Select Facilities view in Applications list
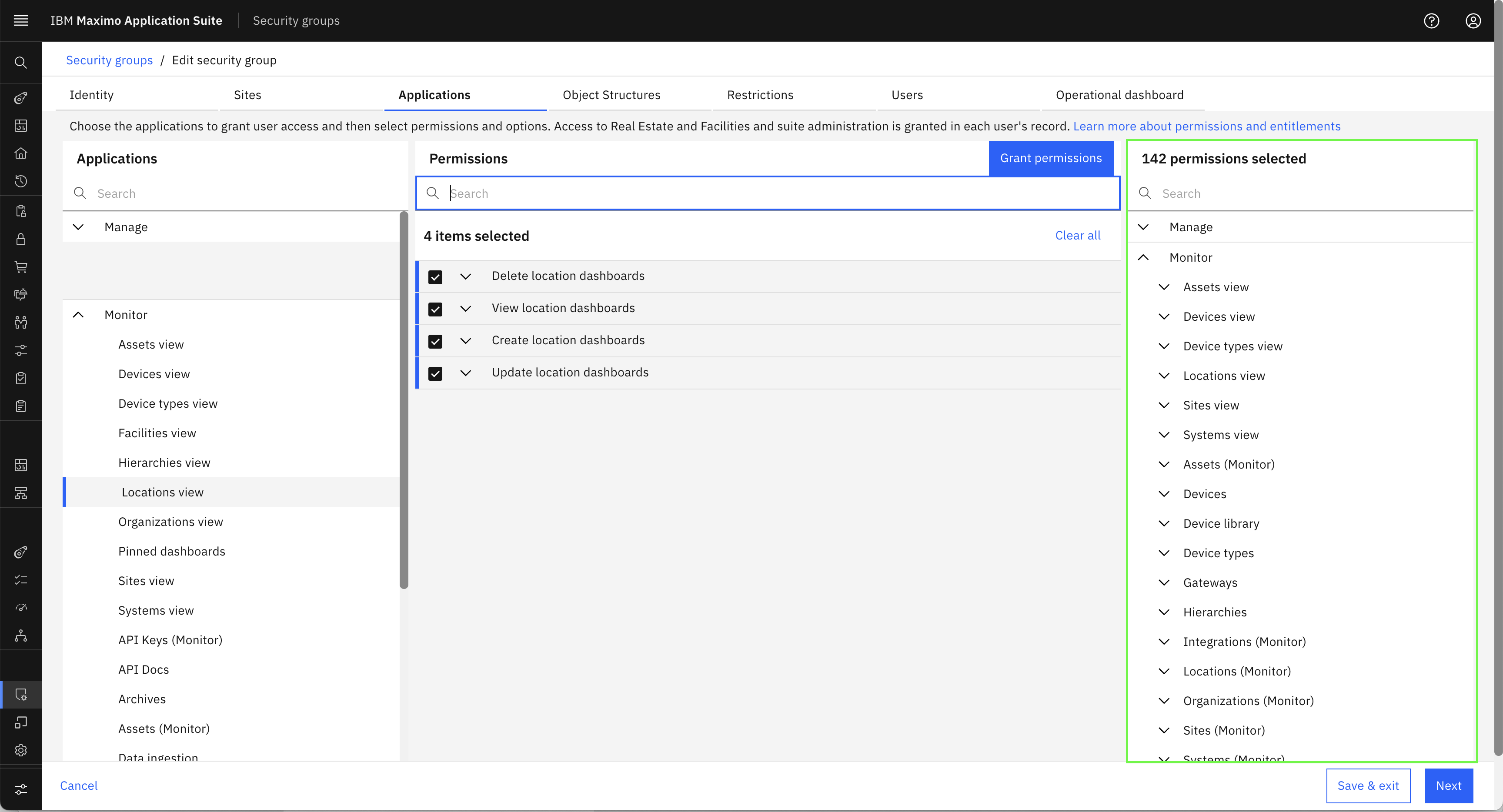 [x=231, y=433]
